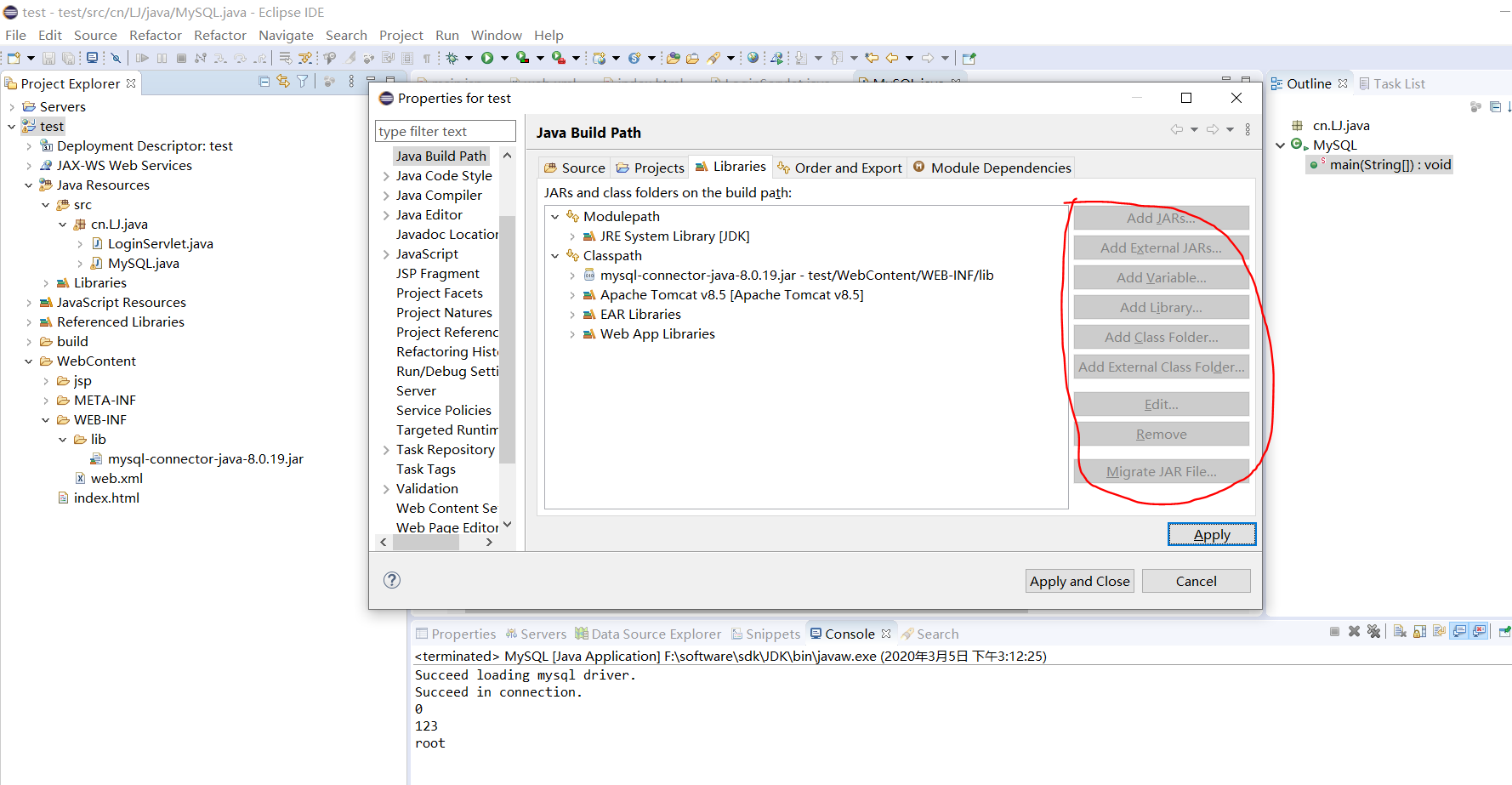This screenshot has height=785, width=1512.
Task: Click the Apply and Close button
Action: (x=1079, y=581)
